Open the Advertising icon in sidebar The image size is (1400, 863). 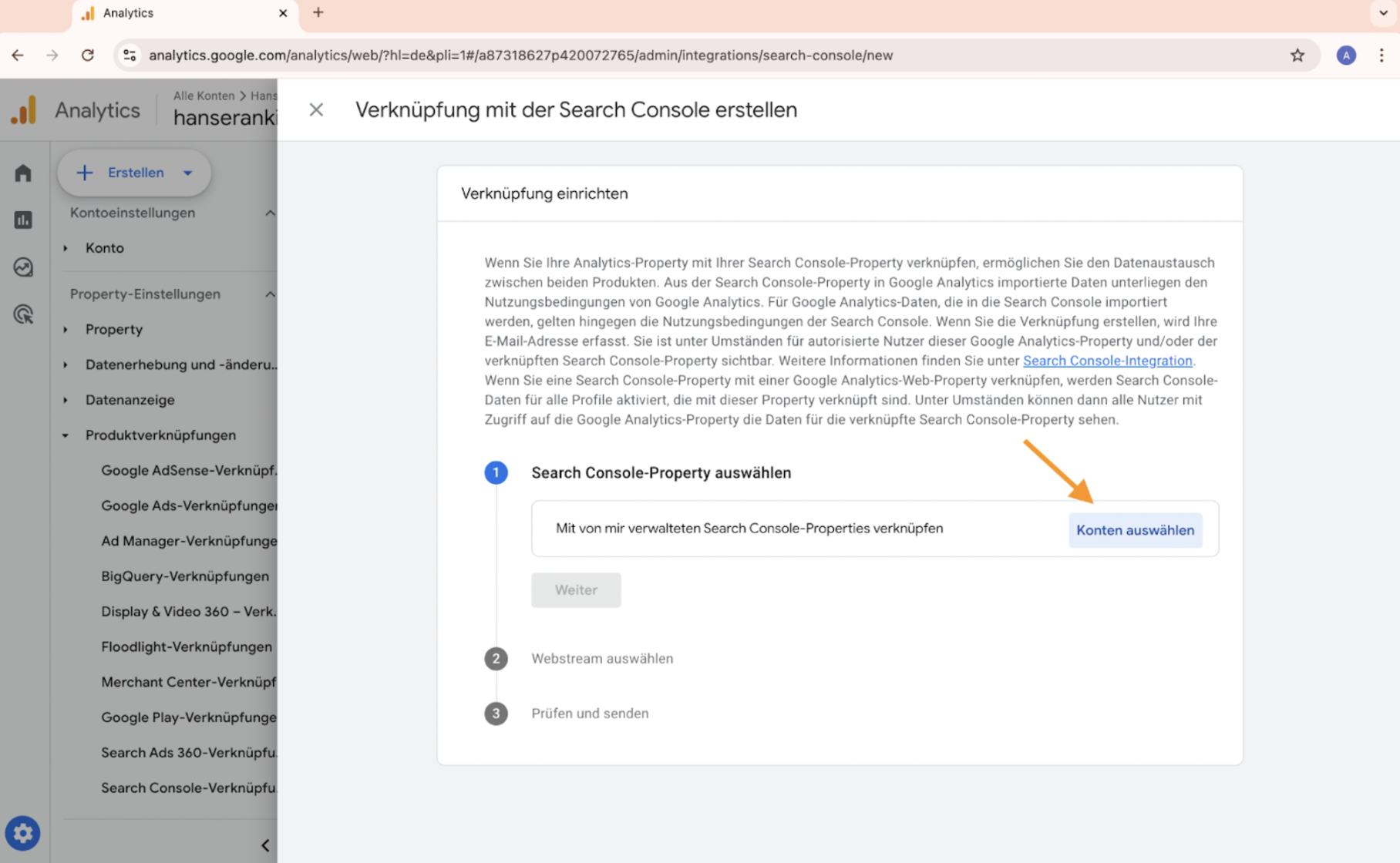click(x=23, y=314)
